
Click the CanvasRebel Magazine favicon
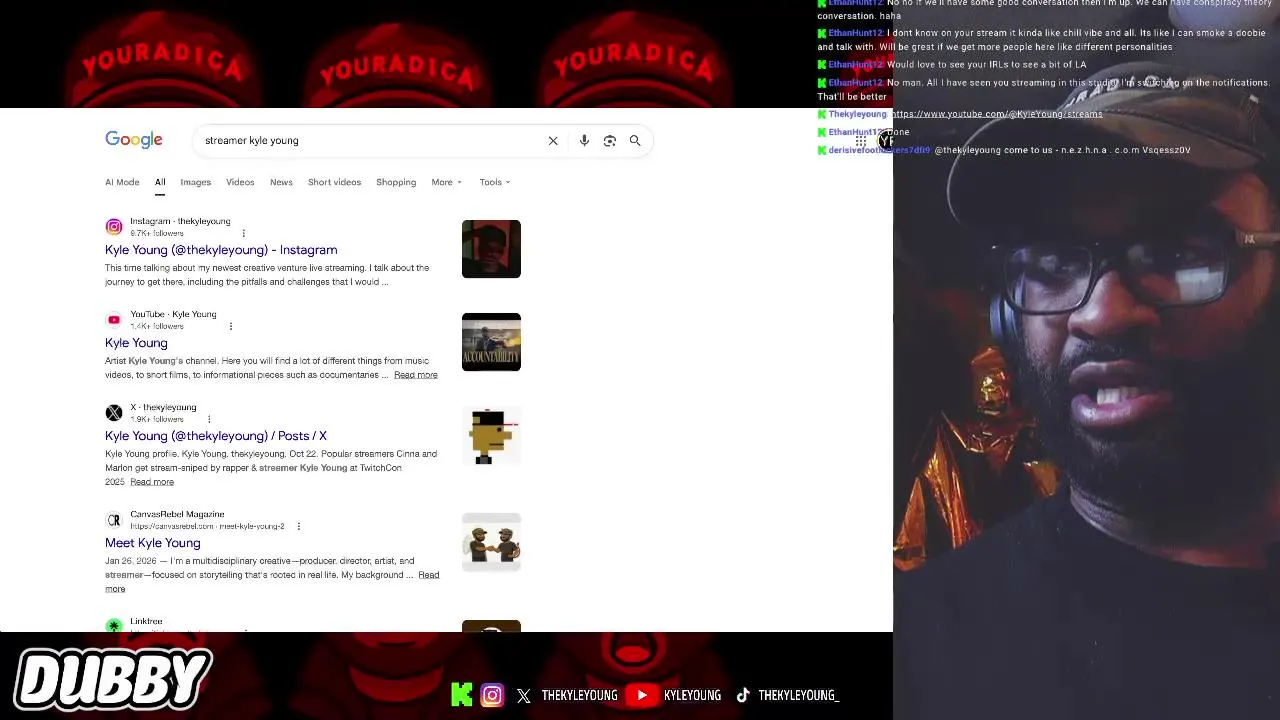click(x=114, y=520)
